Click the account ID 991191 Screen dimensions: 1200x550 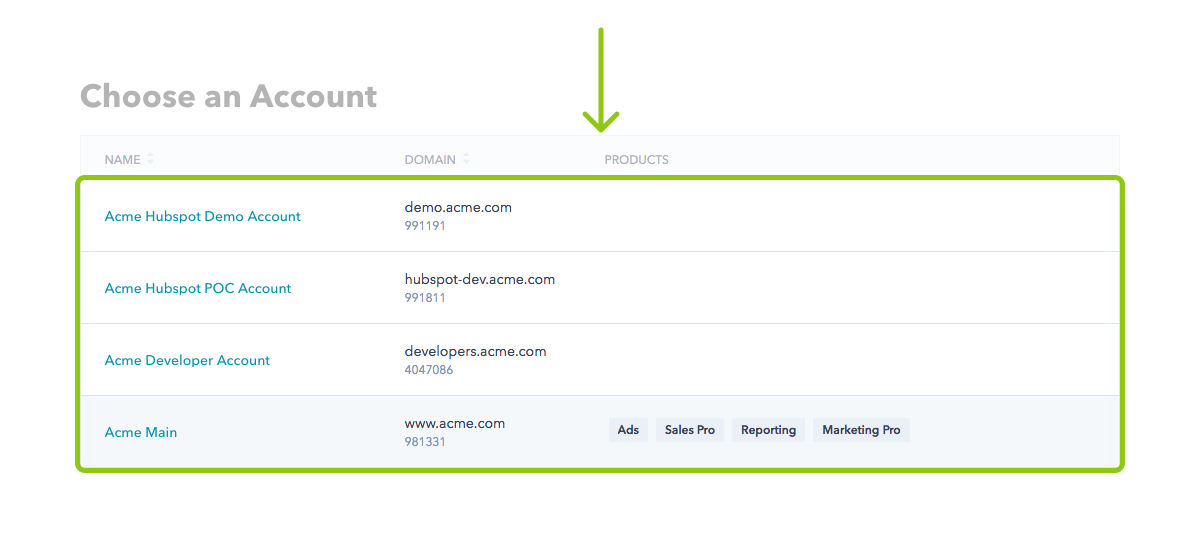click(425, 226)
